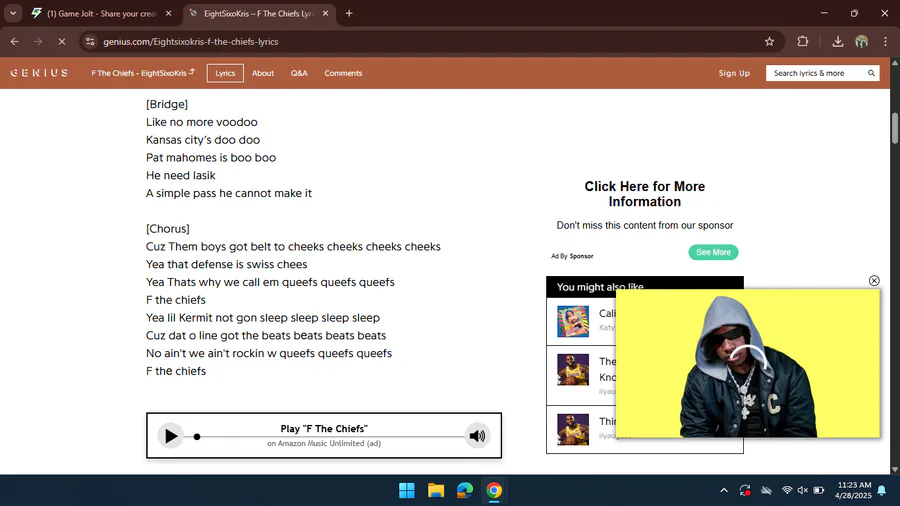Open the second song thumbnail with Lakers jersey
Viewport: 900px width, 506px height.
[573, 369]
